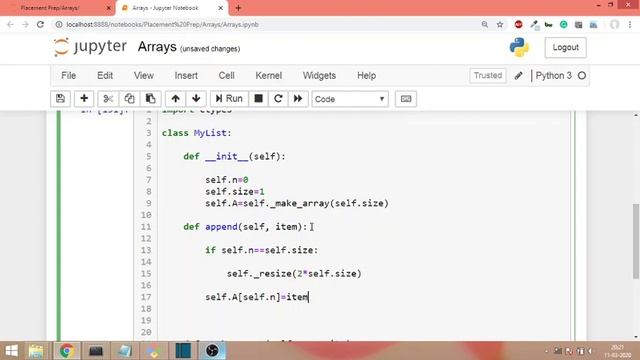The width and height of the screenshot is (640, 360).
Task: Click 'if self.n==self.size:' line
Action: pyautogui.click(x=261, y=250)
